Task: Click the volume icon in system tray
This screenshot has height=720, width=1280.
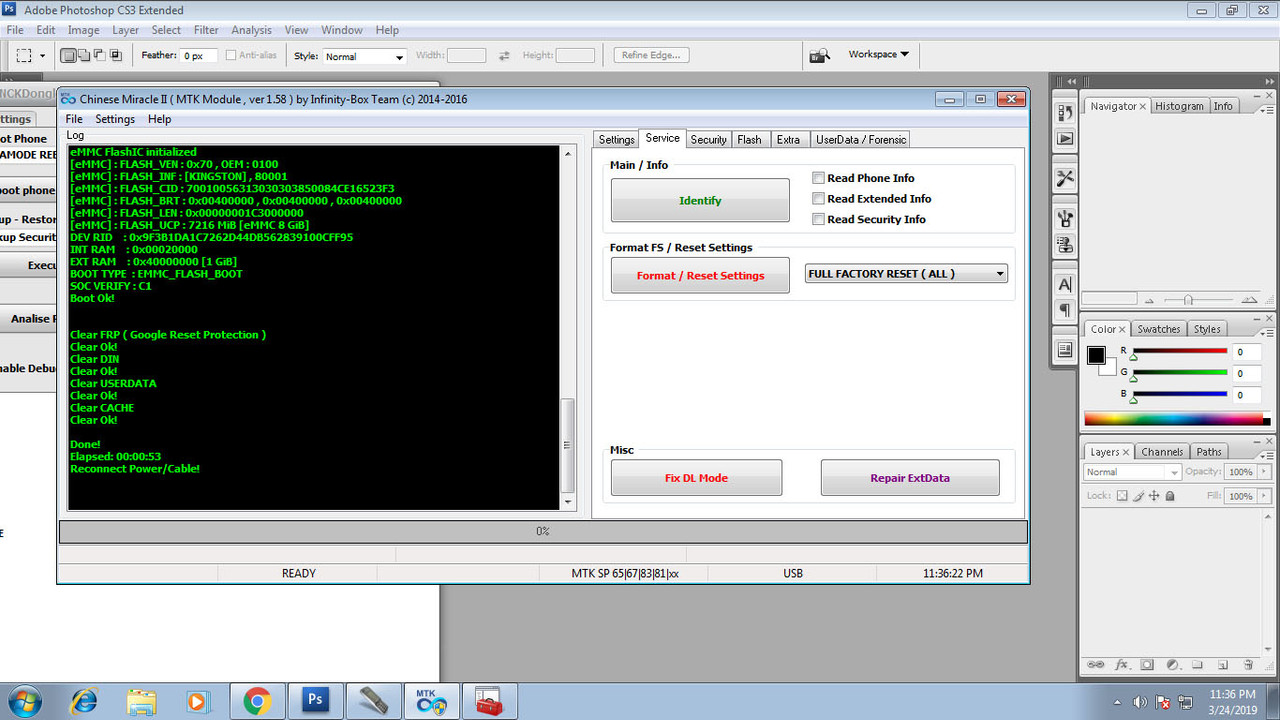Action: point(1140,702)
